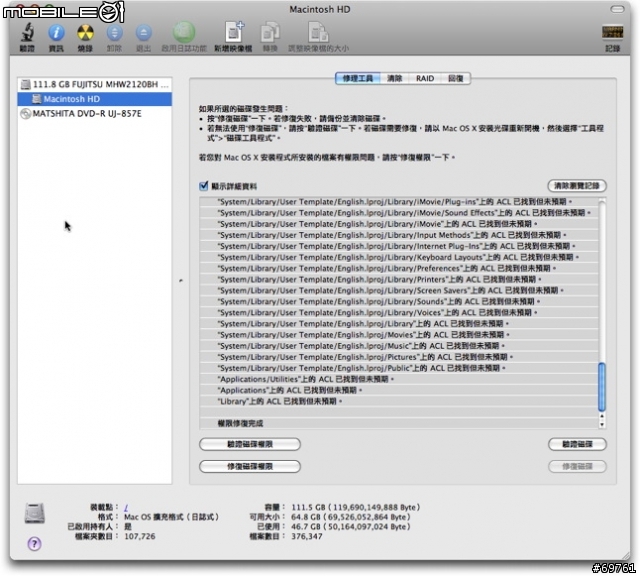Image resolution: width=640 pixels, height=576 pixels.
Task: Click the New Image (新增映像檔) toolbar icon
Action: pos(234,32)
